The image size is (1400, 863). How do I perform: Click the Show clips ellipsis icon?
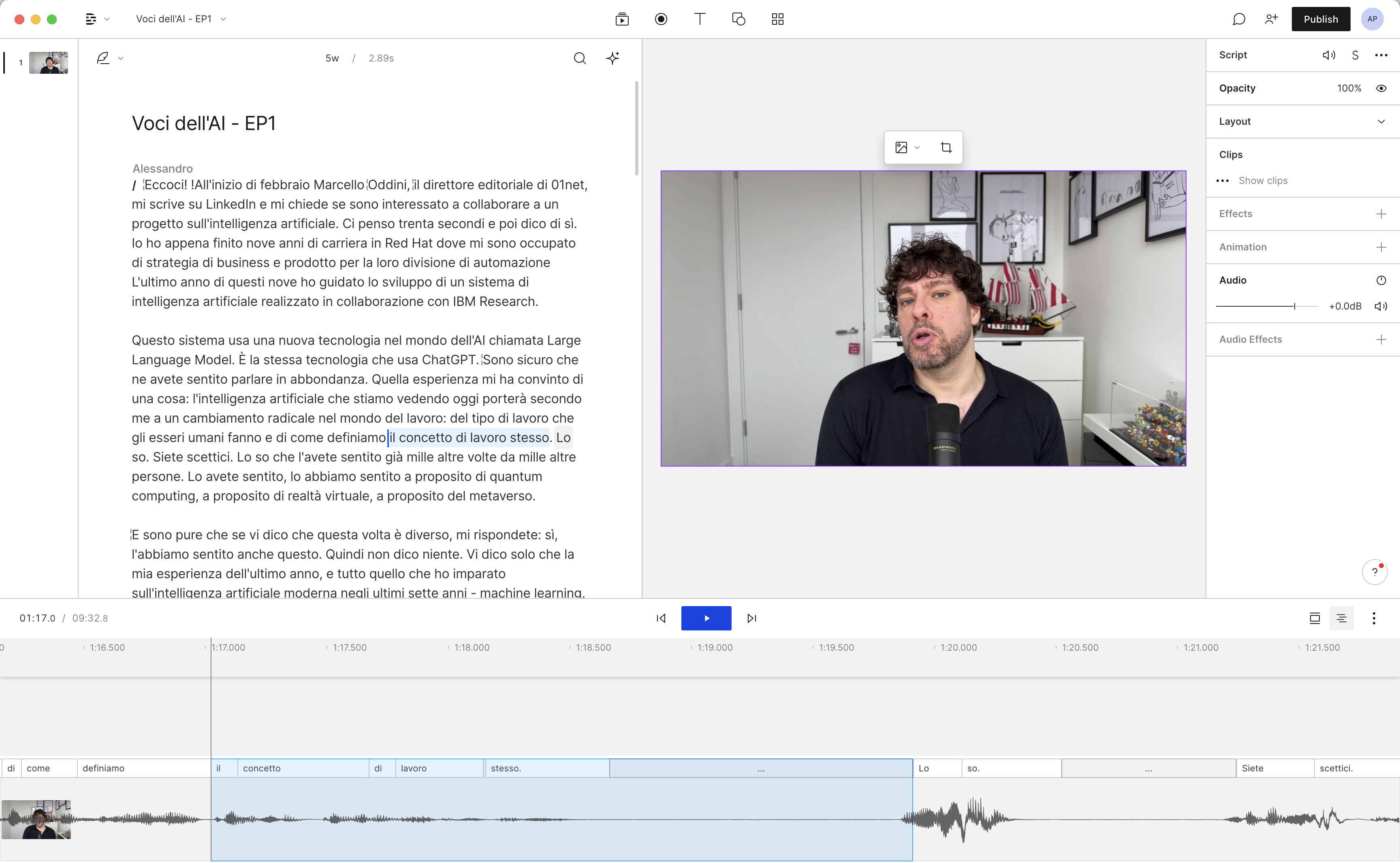point(1222,181)
